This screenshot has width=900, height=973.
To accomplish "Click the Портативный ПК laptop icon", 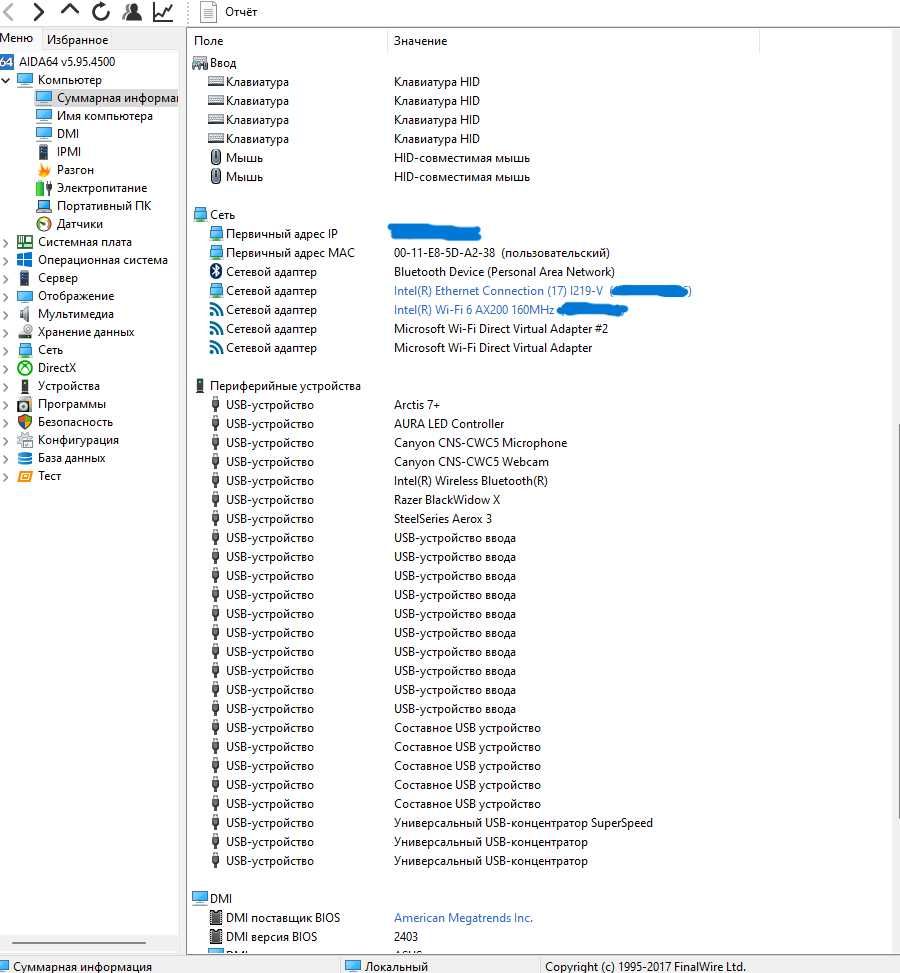I will pyautogui.click(x=43, y=206).
